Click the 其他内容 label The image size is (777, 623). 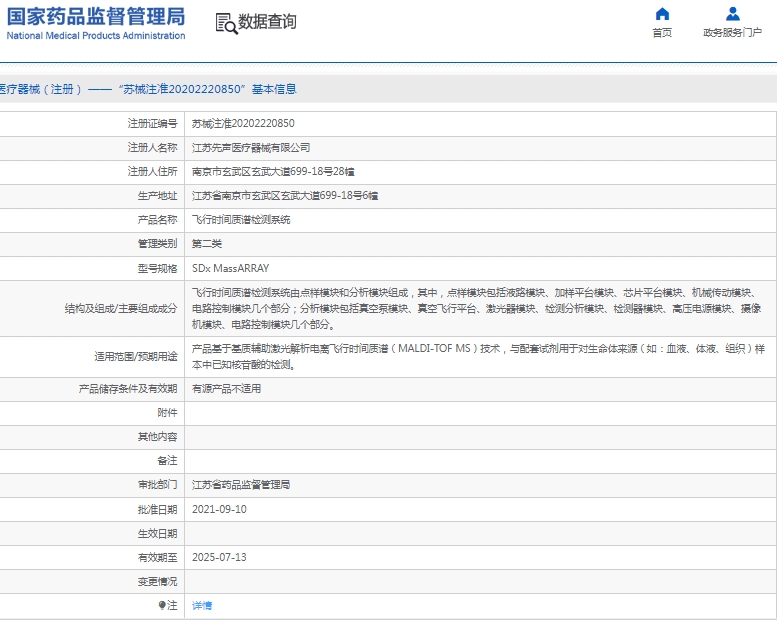click(x=157, y=437)
